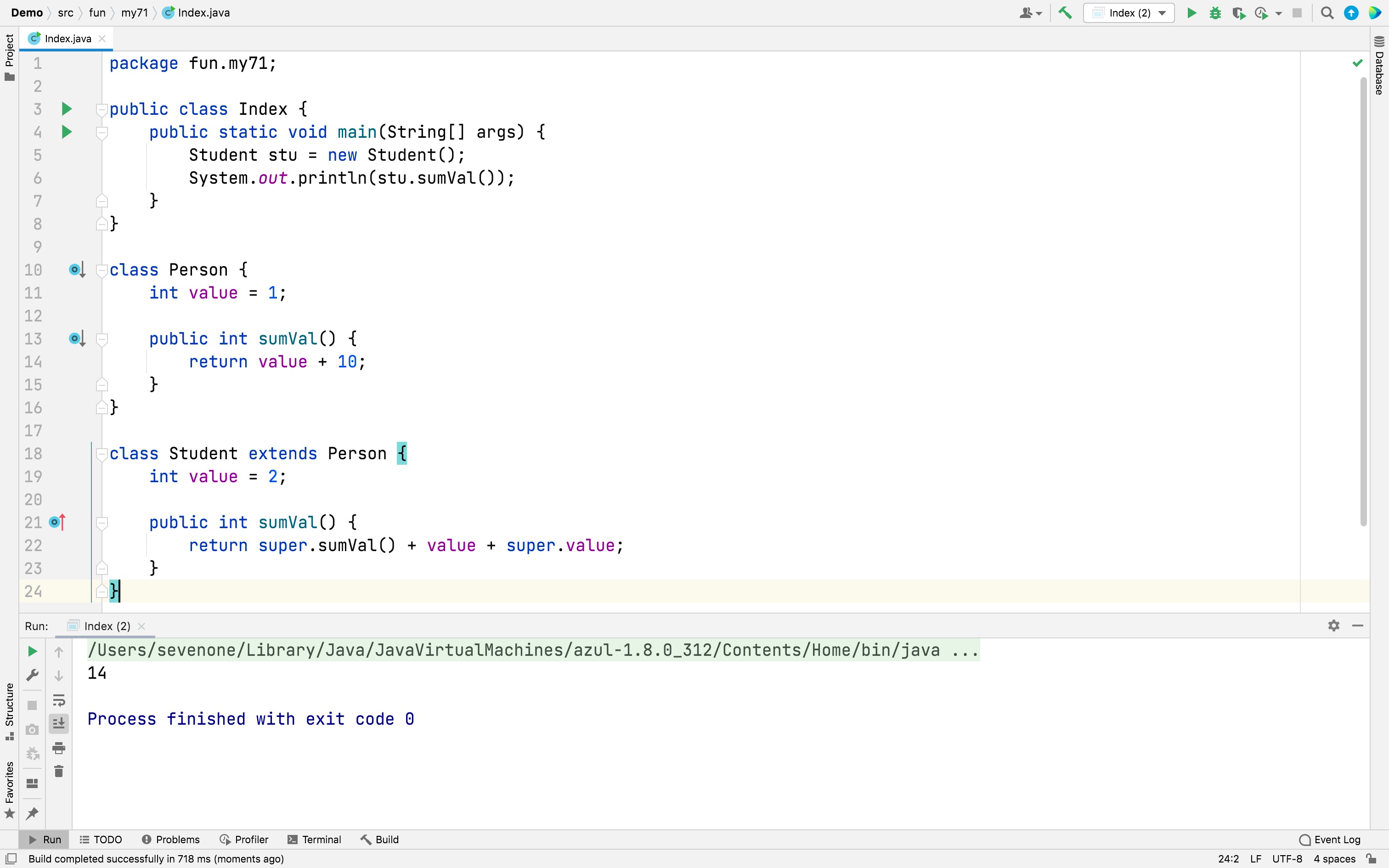Click the overridden-method gutter icon on line 13
This screenshot has width=1389, height=868.
[x=76, y=339]
